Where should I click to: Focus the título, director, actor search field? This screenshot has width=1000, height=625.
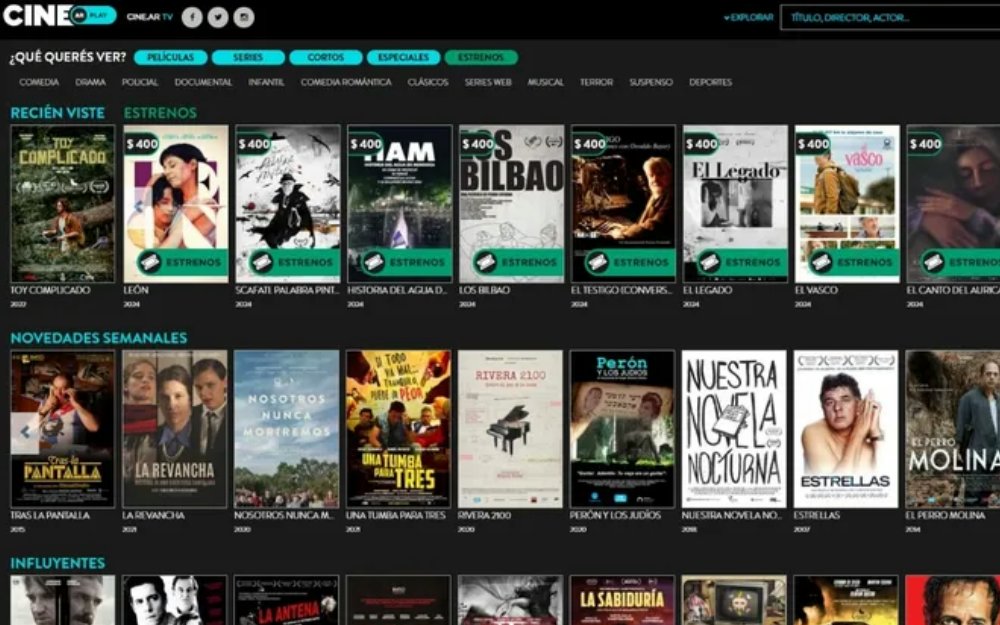(890, 17)
